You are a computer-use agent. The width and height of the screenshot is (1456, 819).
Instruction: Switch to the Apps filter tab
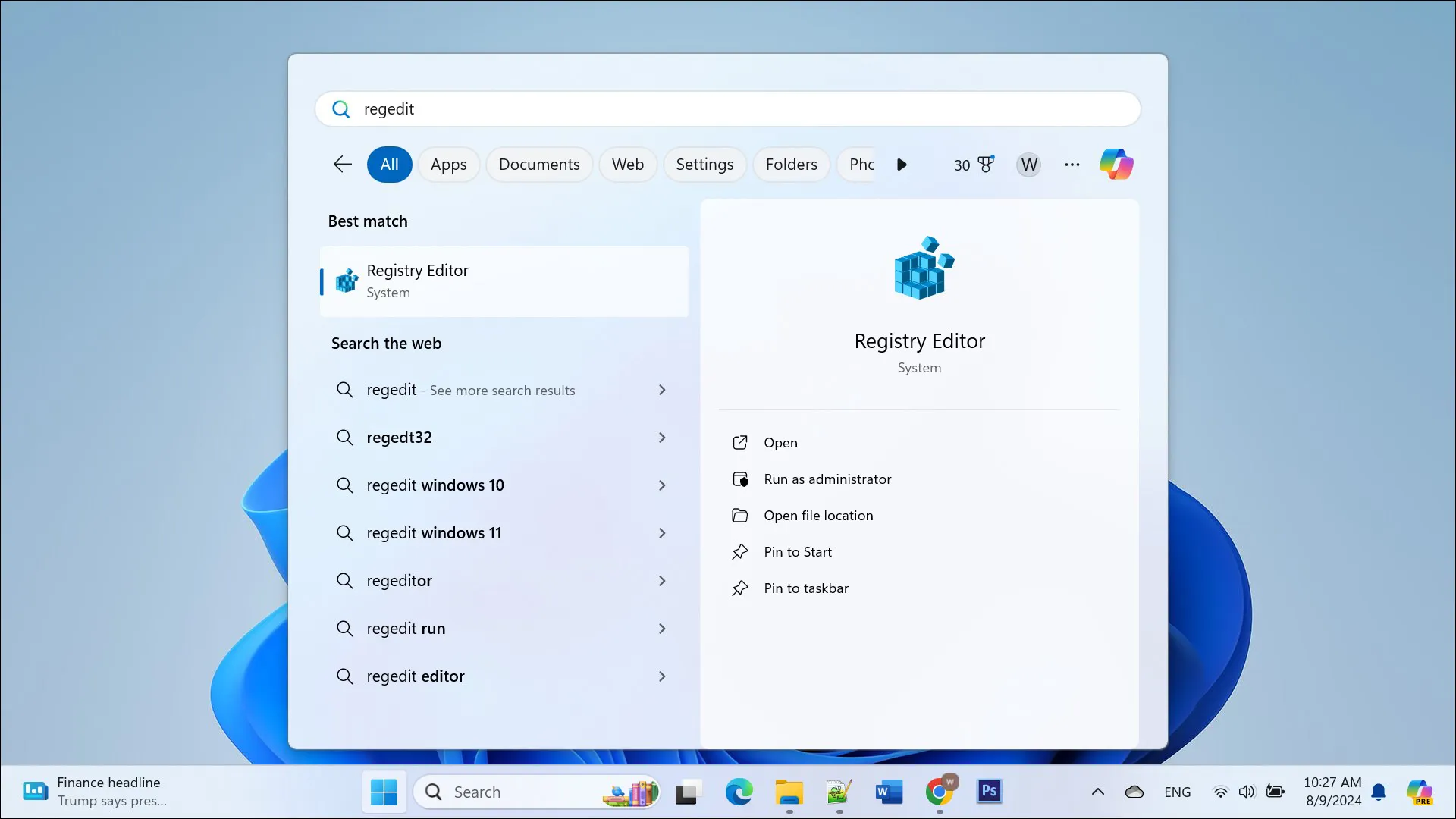pyautogui.click(x=449, y=164)
